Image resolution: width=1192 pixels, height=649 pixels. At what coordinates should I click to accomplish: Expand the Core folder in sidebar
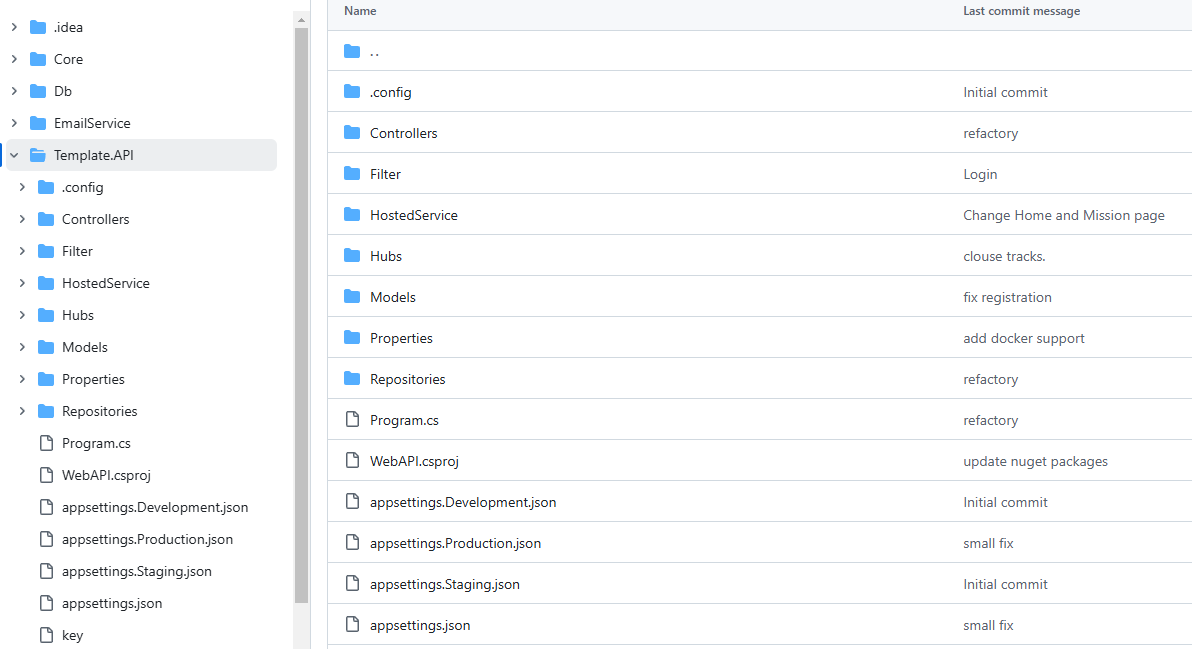point(14,59)
